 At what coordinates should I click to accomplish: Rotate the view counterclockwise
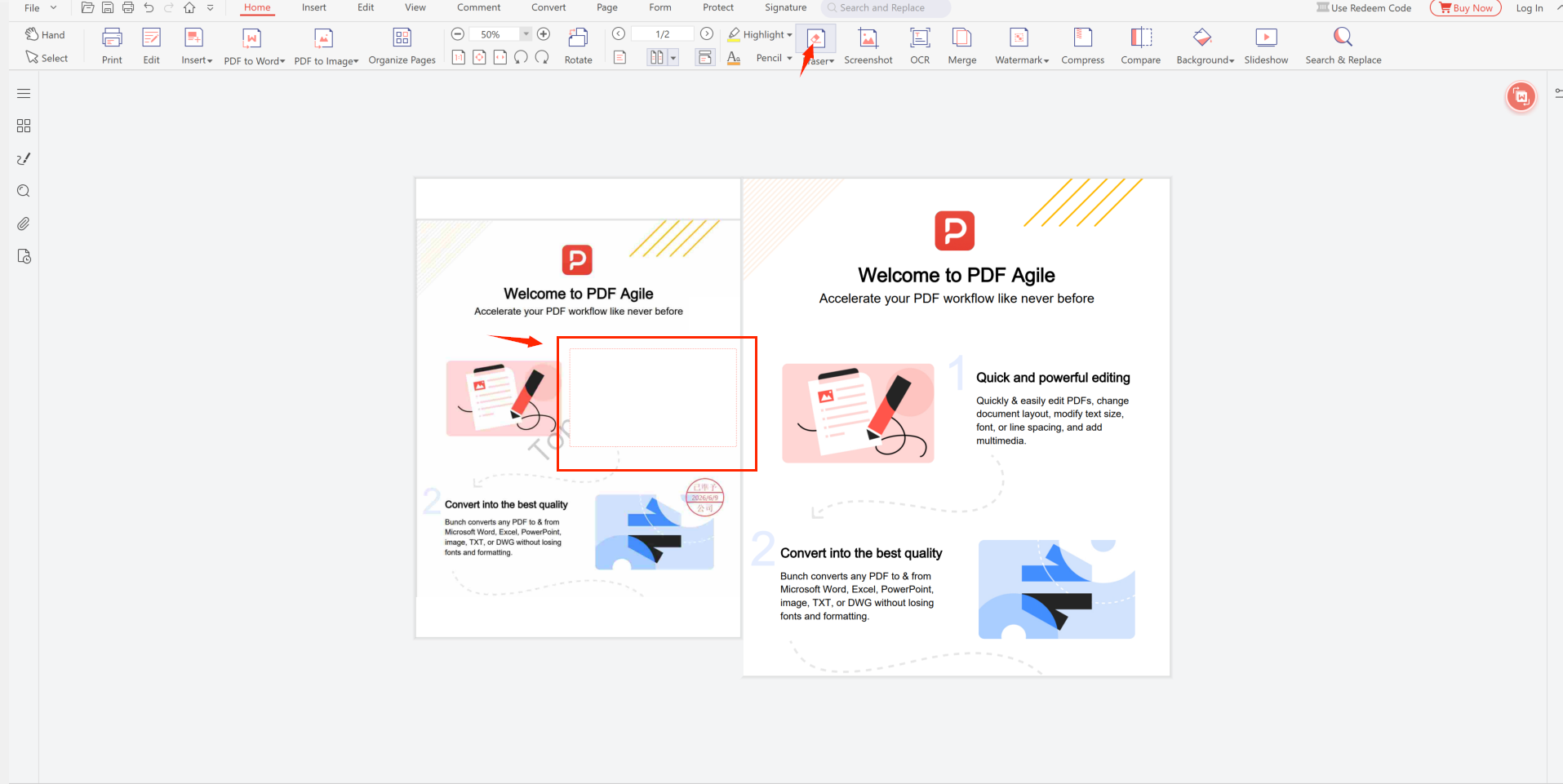(x=521, y=57)
